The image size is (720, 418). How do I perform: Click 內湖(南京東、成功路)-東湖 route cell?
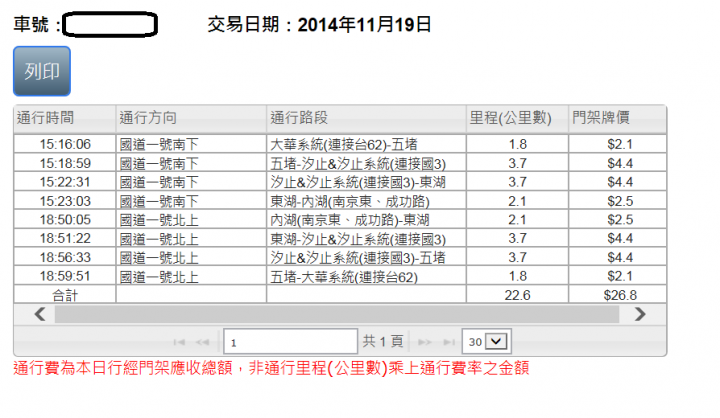pyautogui.click(x=366, y=220)
